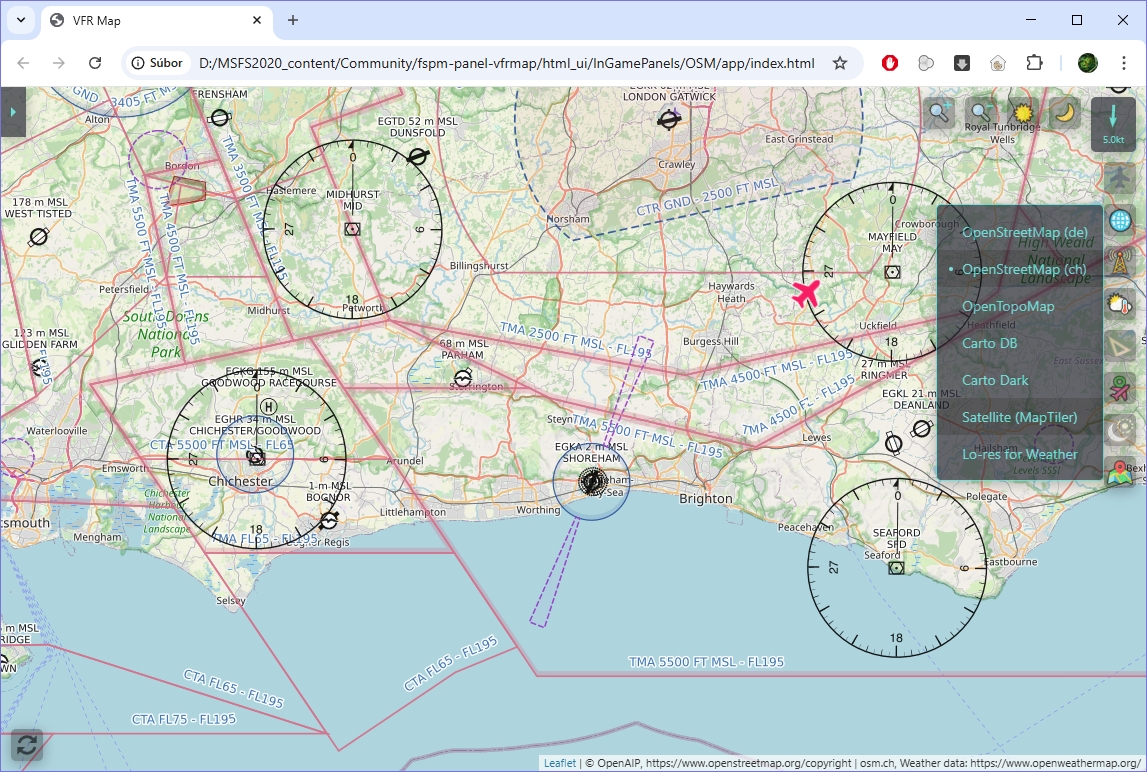The width and height of the screenshot is (1147, 772).
Task: Click the airplane location pin icon
Action: point(1120,388)
